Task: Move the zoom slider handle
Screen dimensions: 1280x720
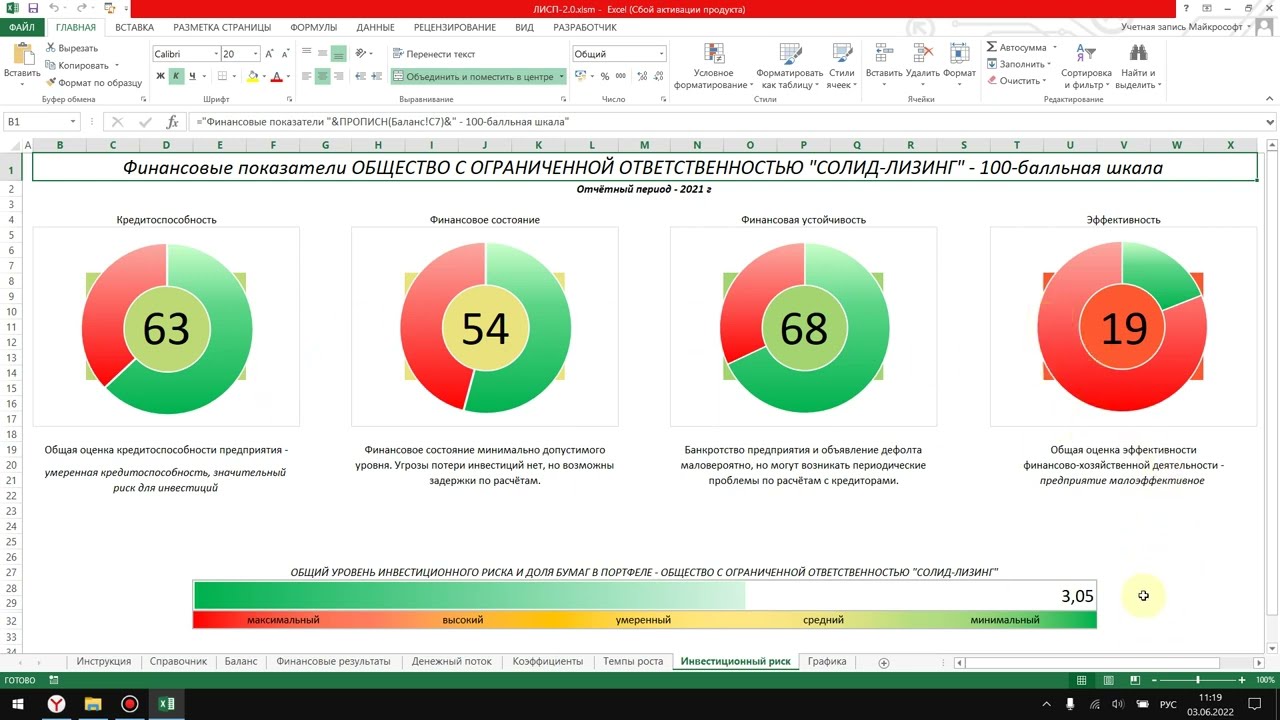Action: coord(1198,680)
